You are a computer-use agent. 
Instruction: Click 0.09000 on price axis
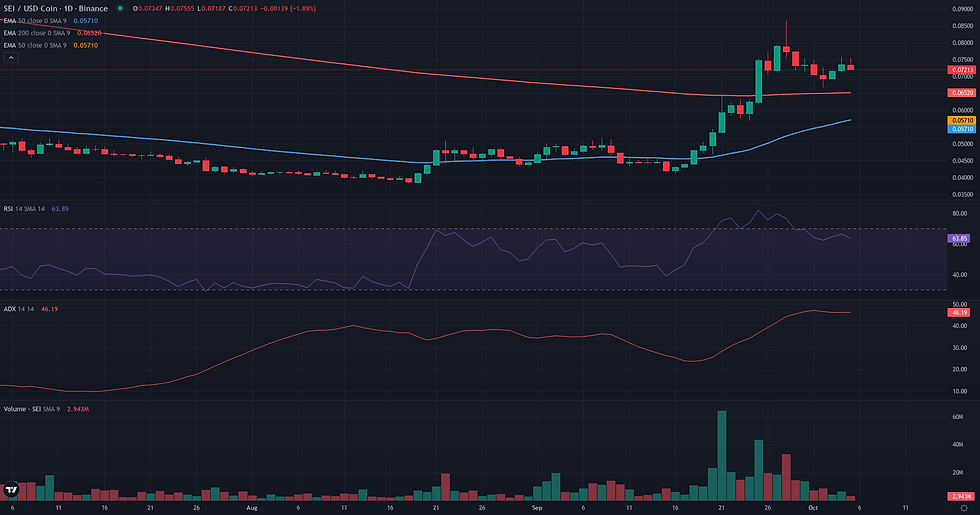click(962, 9)
